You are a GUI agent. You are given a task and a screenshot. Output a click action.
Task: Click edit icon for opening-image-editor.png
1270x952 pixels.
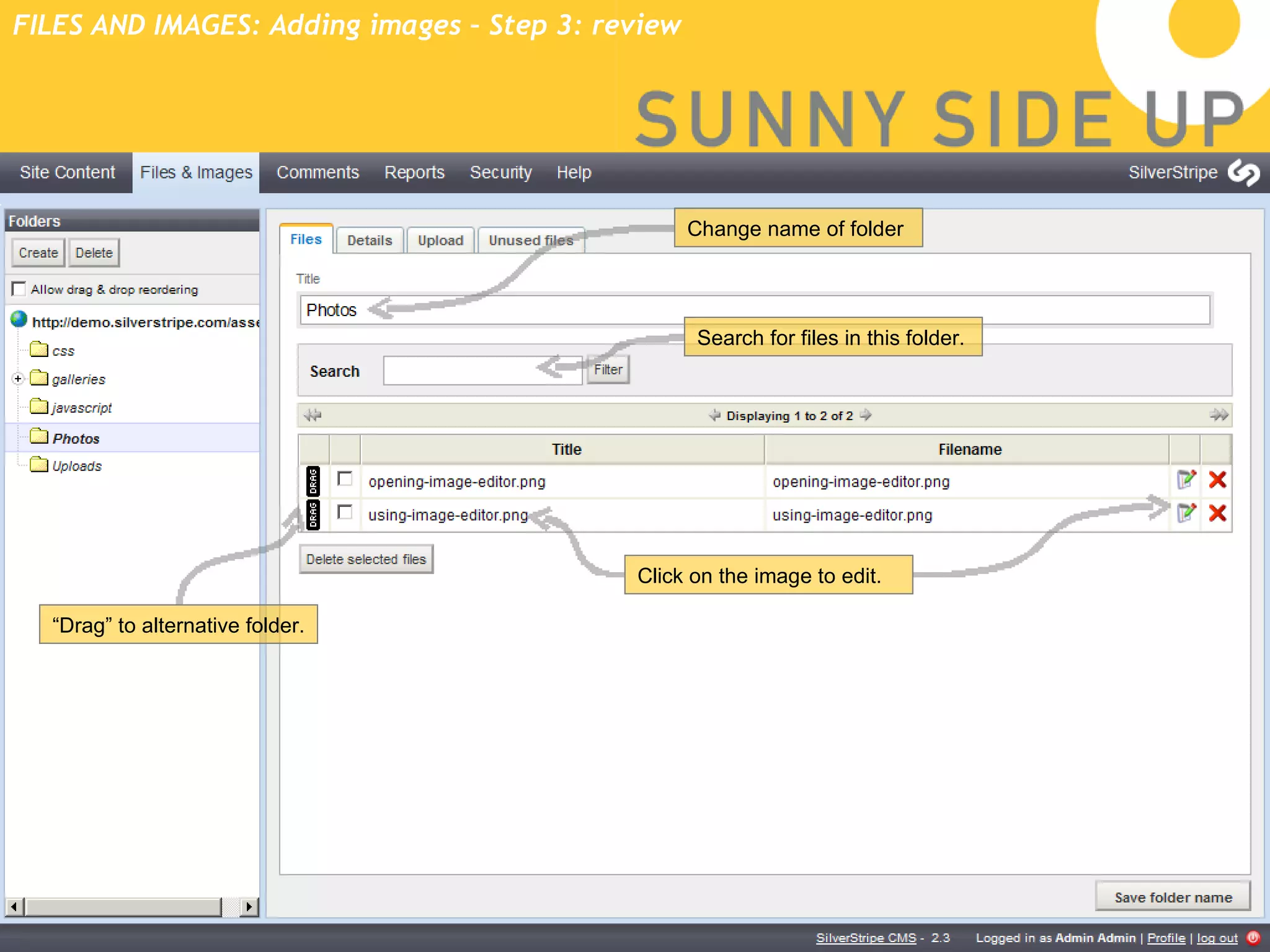[1186, 480]
